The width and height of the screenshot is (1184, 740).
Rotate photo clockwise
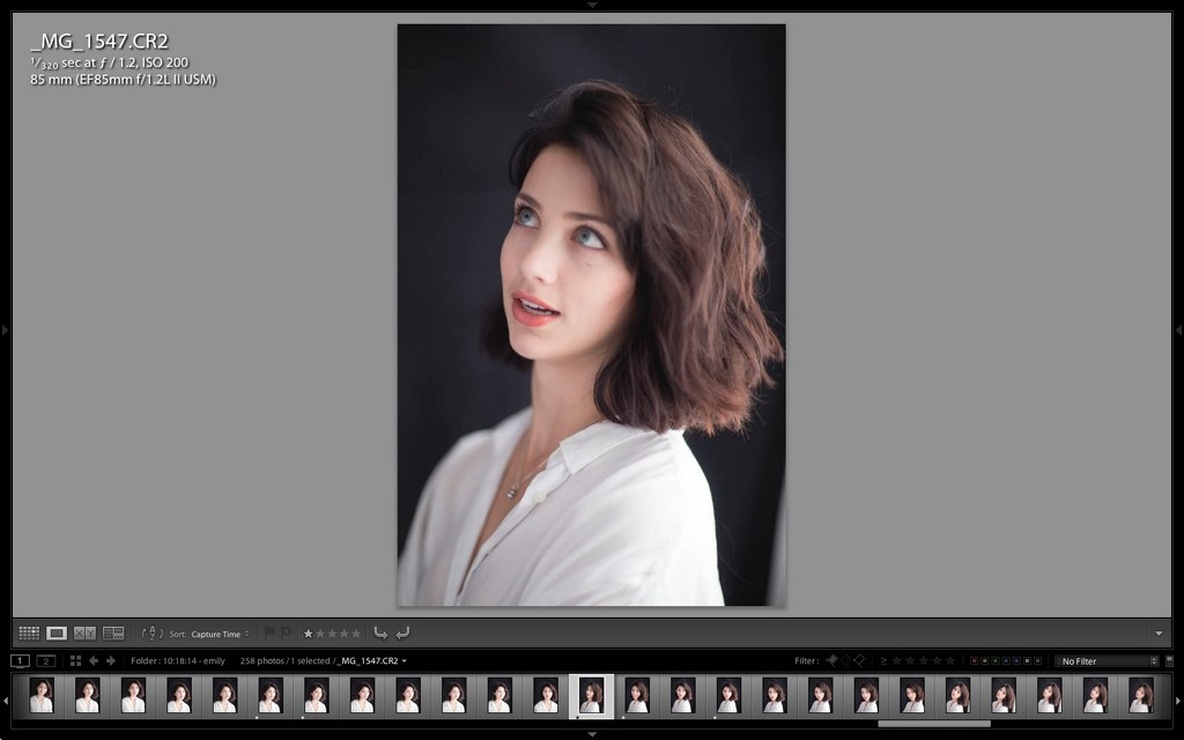click(x=402, y=633)
